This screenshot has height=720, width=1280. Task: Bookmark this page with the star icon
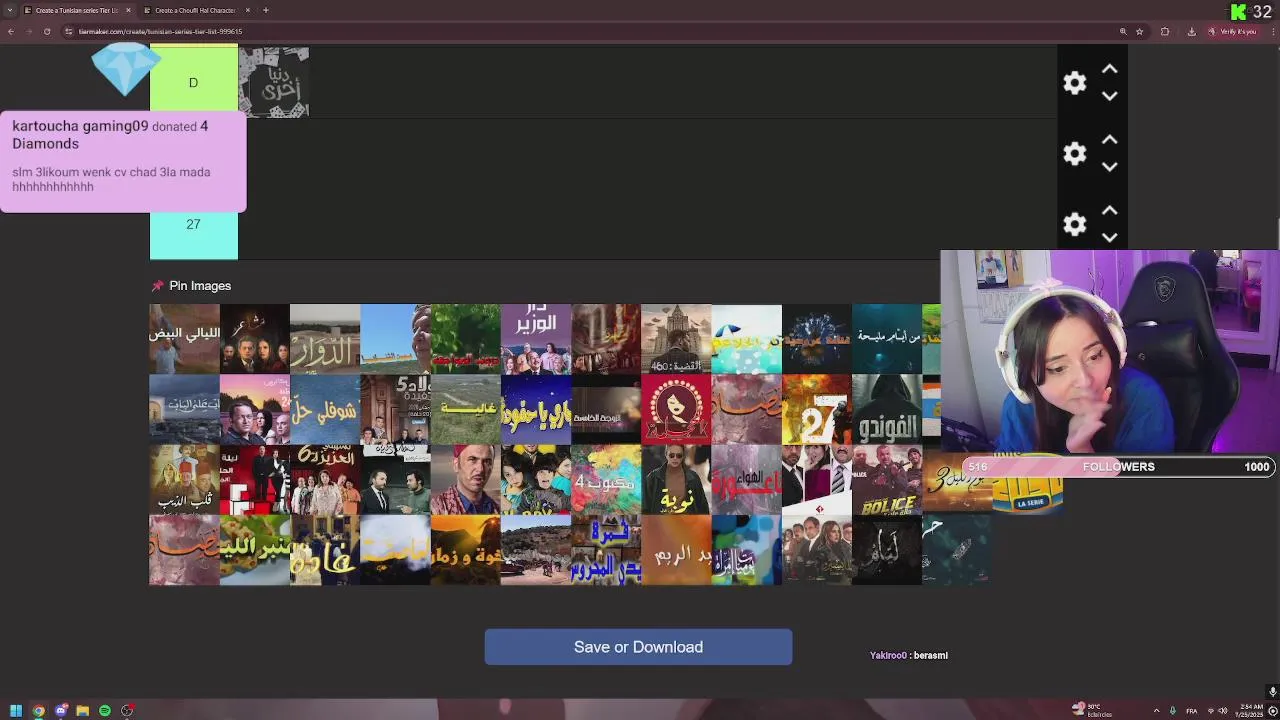click(1140, 31)
